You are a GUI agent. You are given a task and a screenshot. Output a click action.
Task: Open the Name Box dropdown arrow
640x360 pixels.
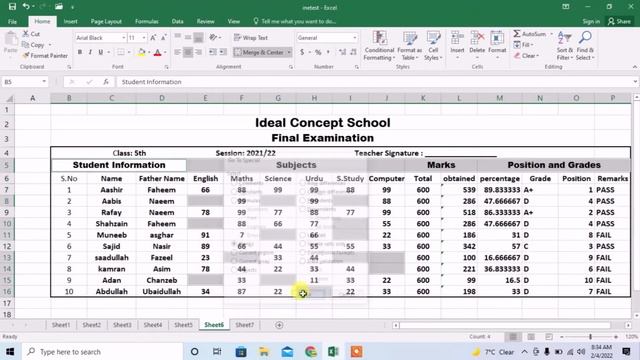44,82
